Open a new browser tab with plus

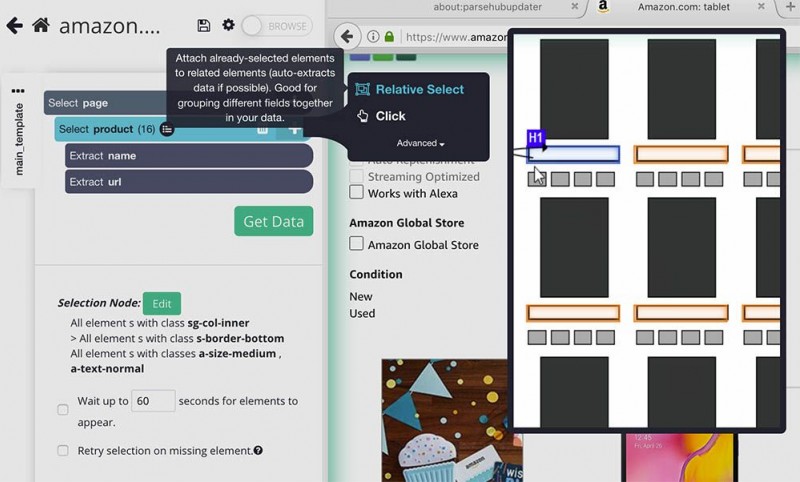[790, 6]
